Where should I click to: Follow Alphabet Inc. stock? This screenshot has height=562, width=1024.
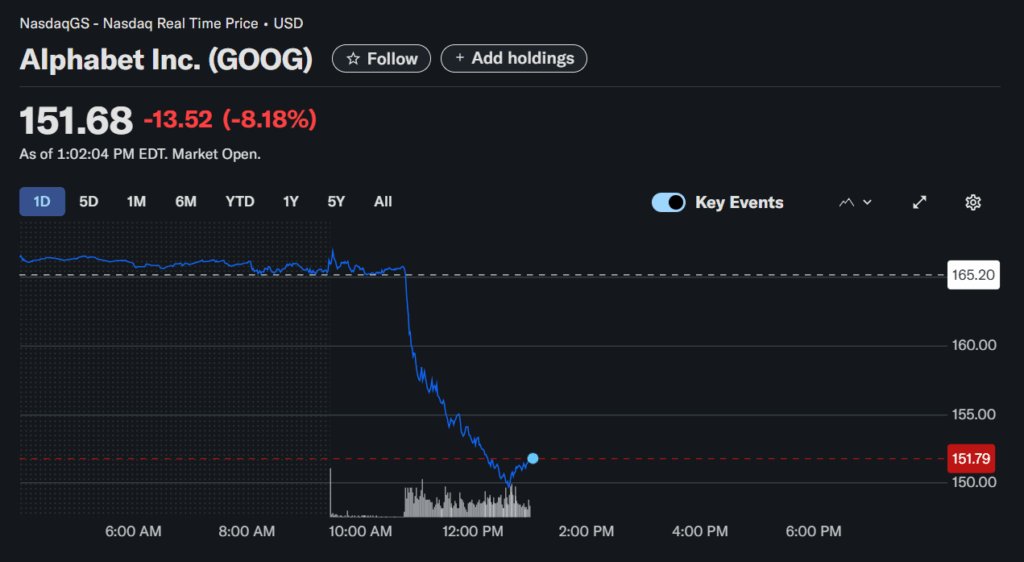click(382, 59)
